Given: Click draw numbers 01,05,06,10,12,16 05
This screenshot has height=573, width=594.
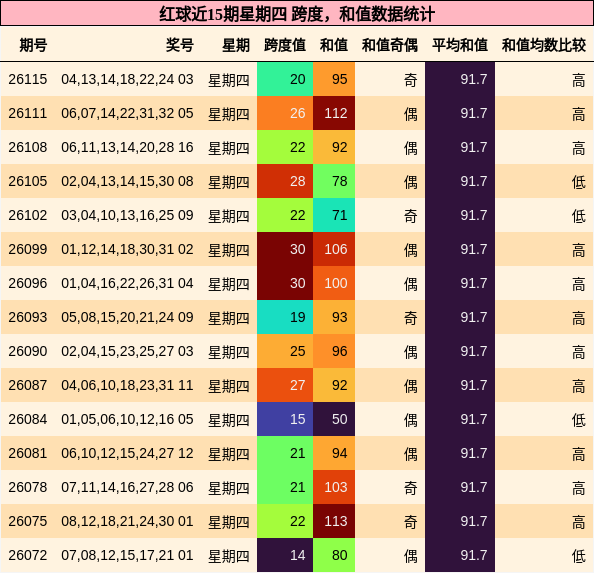Looking at the screenshot, I should (x=127, y=419).
